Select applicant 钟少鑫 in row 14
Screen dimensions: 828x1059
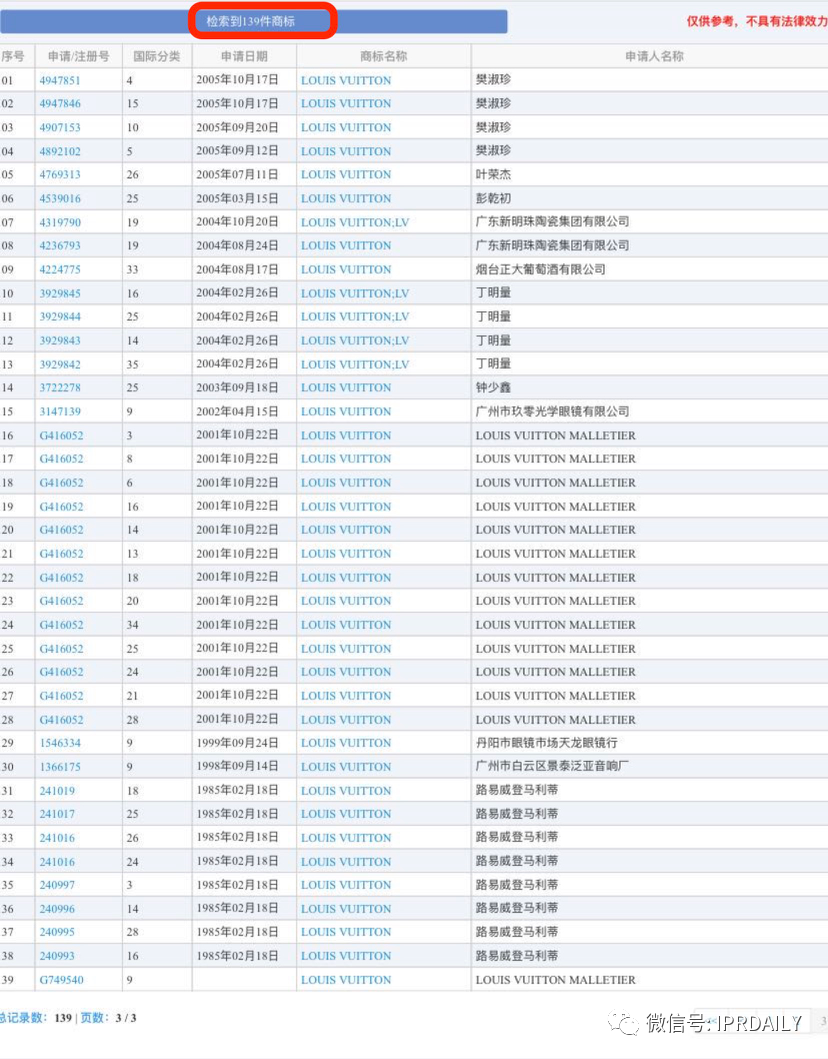pos(493,388)
